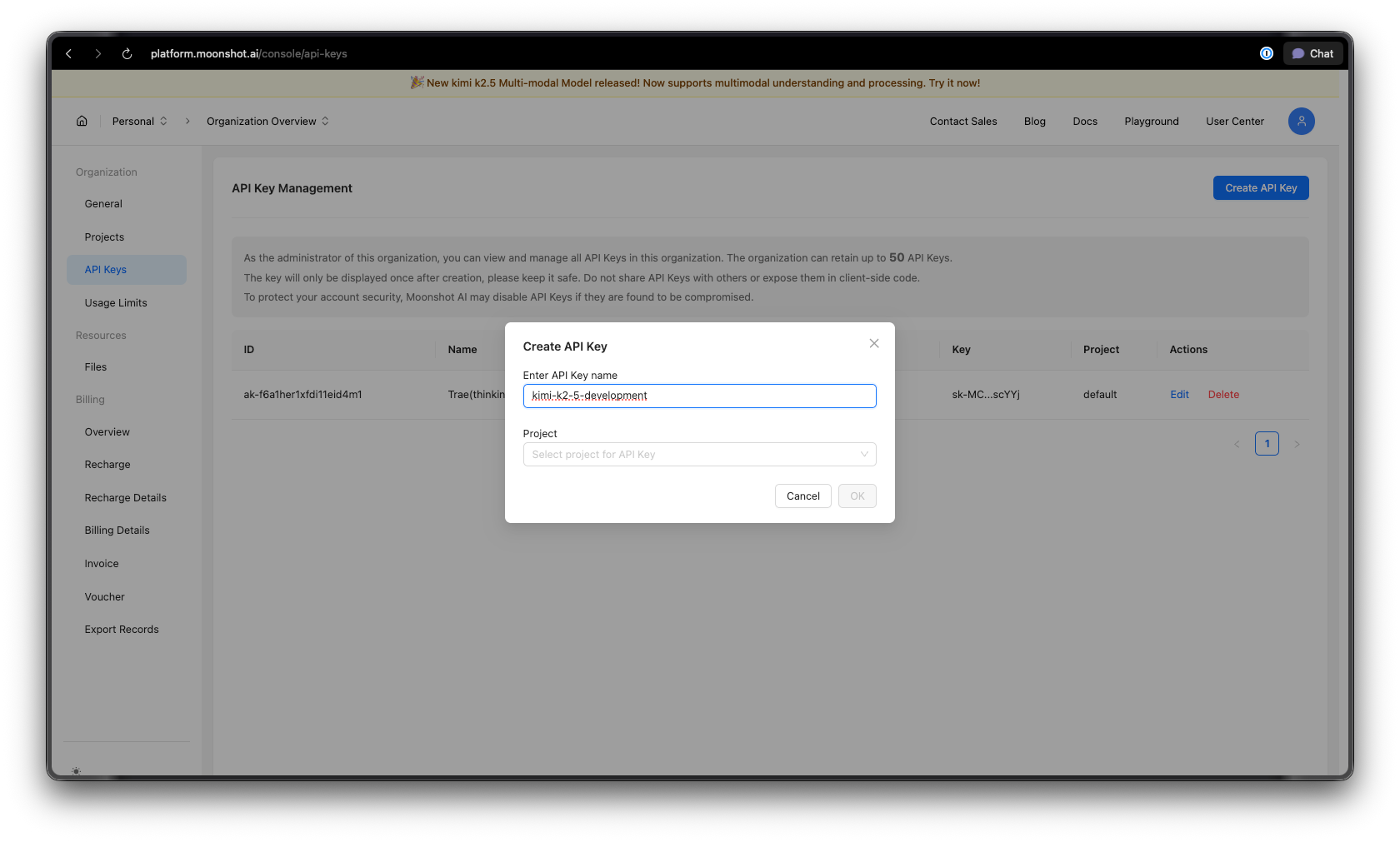Open Usage Limits in sidebar

point(116,302)
